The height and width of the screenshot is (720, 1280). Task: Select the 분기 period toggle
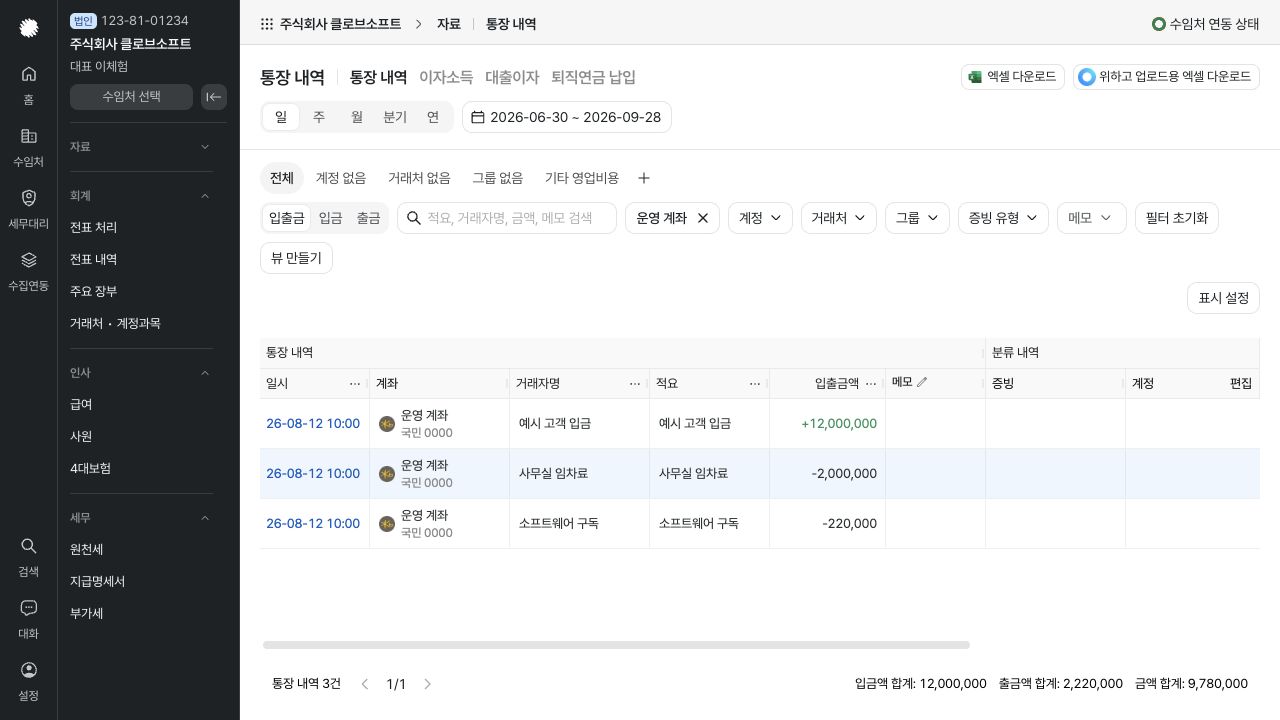(x=395, y=117)
